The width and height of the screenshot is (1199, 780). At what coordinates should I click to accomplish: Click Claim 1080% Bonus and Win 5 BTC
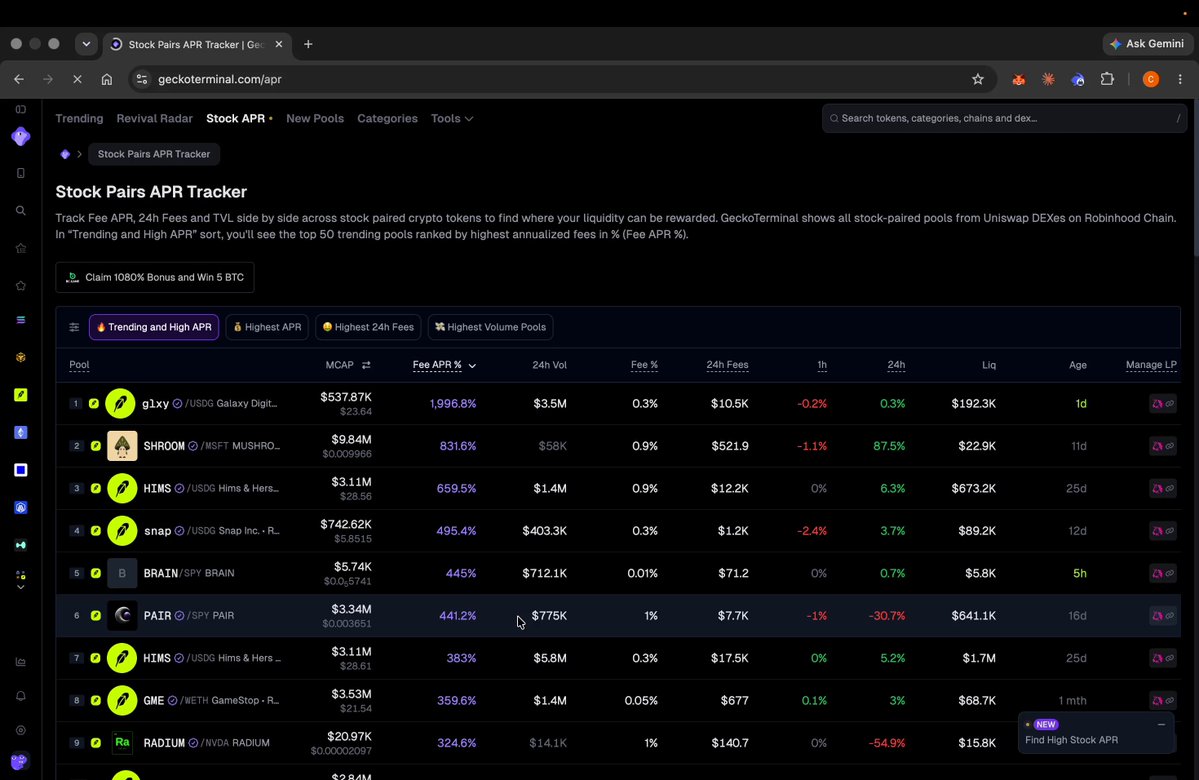154,278
